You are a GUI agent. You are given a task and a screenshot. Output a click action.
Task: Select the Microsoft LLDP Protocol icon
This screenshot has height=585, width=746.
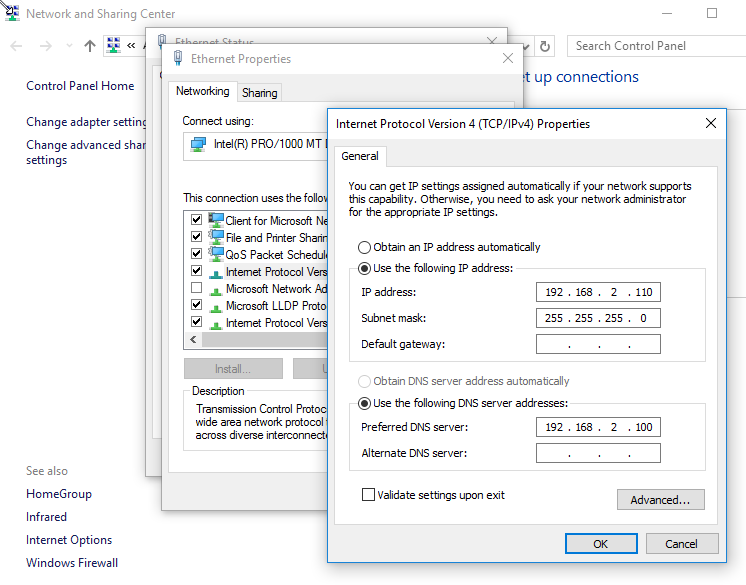(216, 305)
